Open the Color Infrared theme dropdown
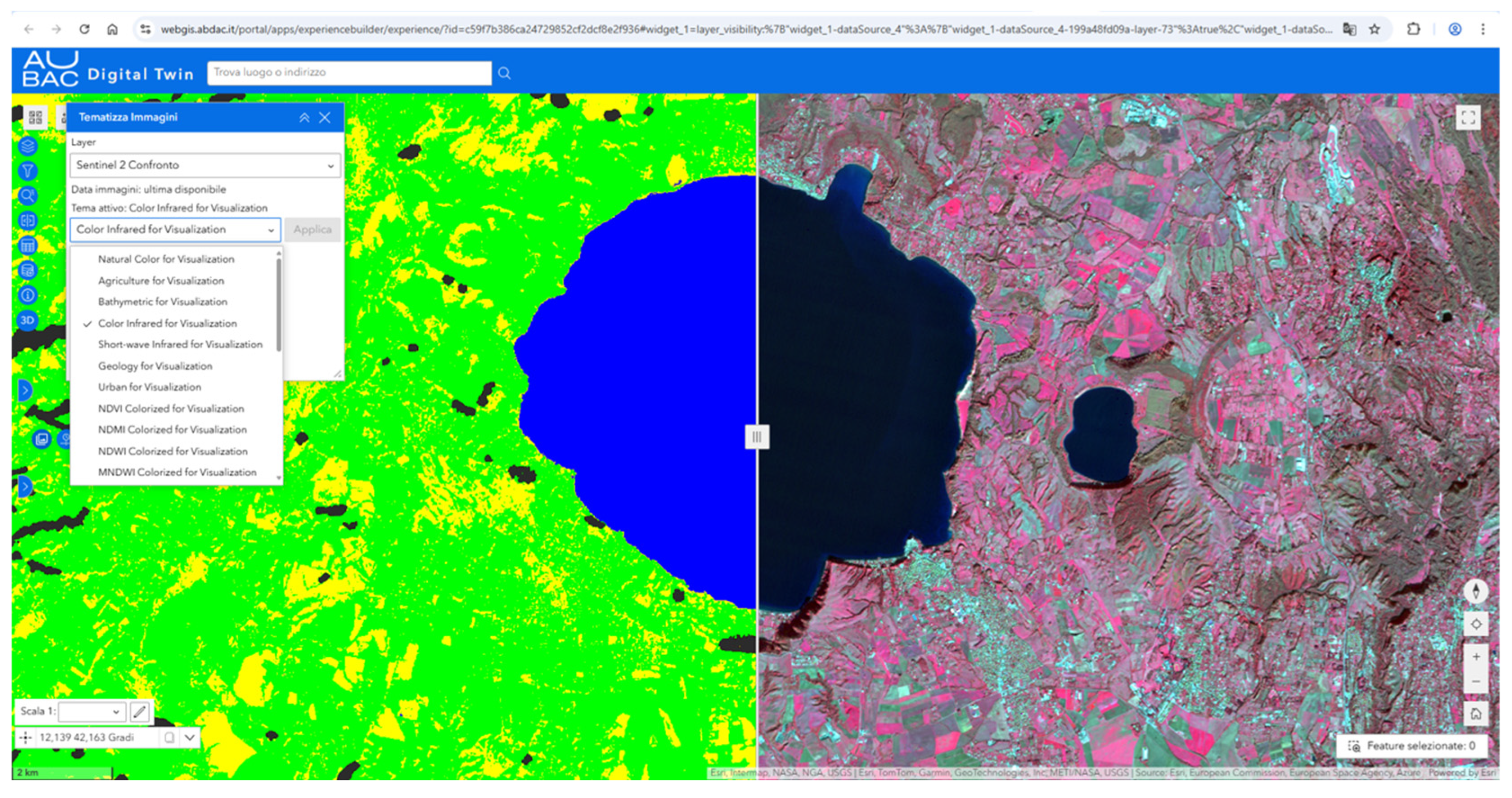 [175, 230]
